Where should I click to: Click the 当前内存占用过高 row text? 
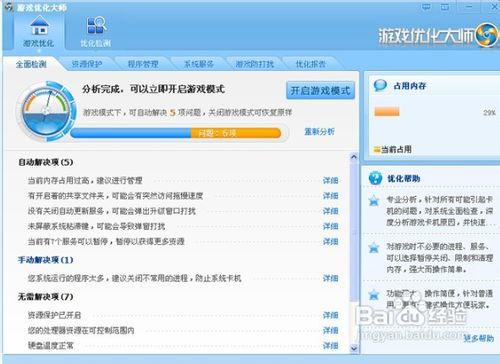point(85,180)
